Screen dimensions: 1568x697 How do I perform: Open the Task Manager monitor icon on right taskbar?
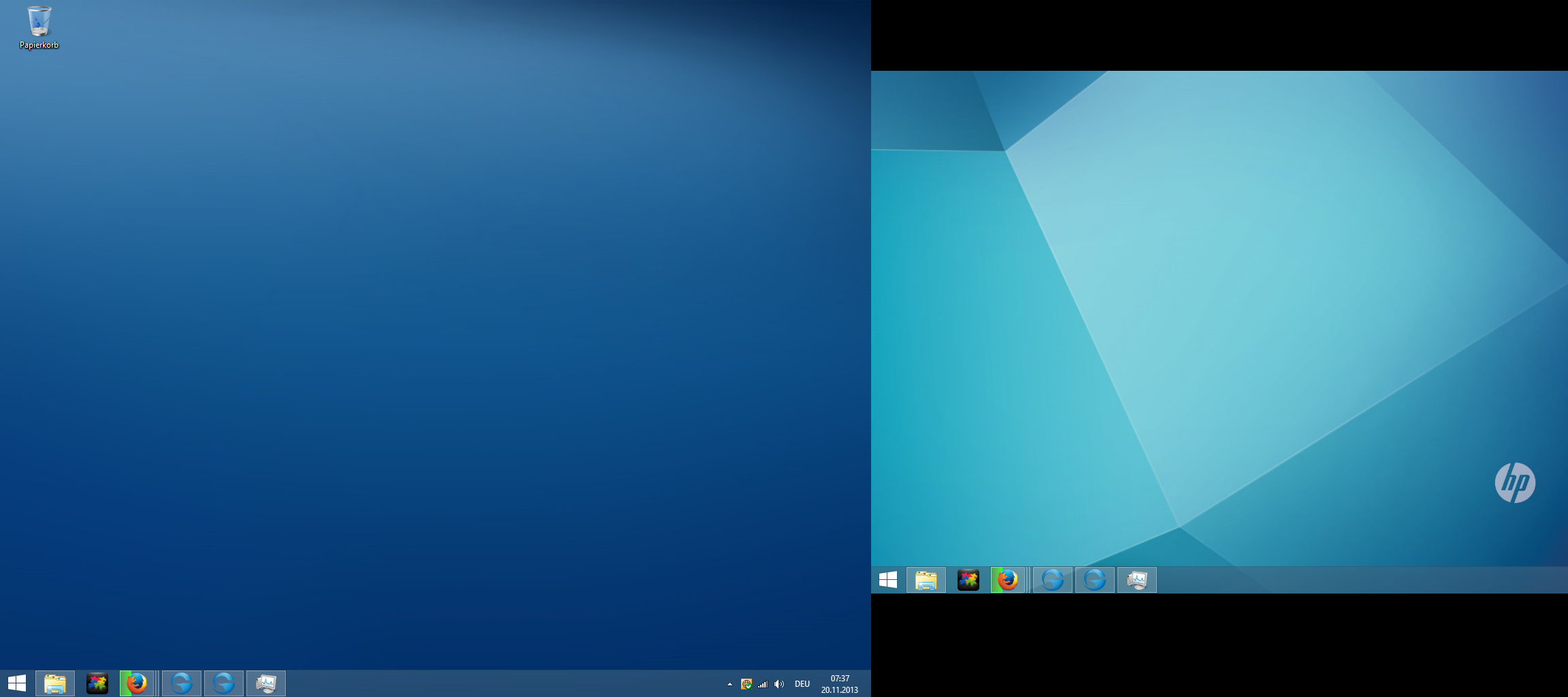1137,580
